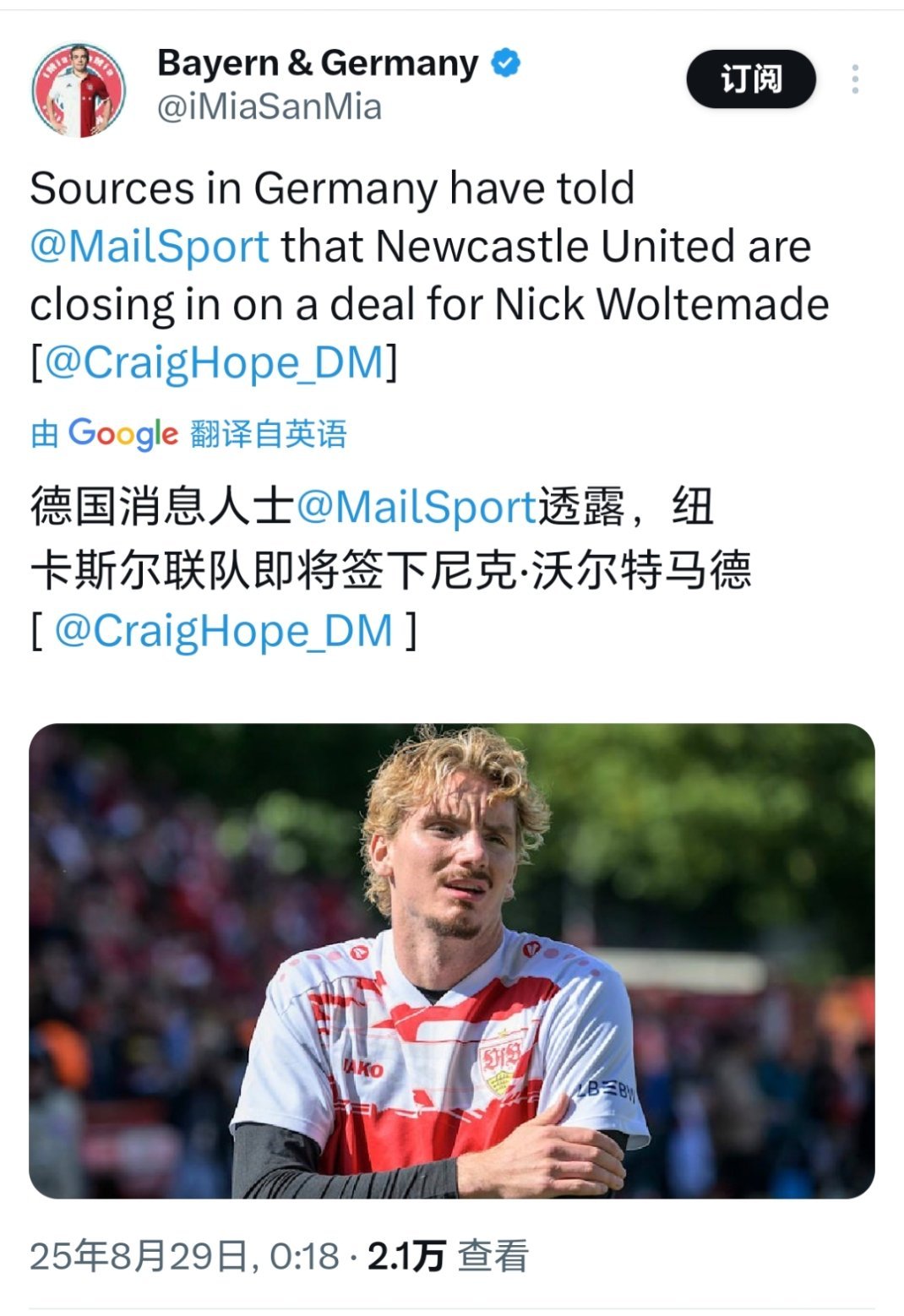This screenshot has width=904, height=1316.
Task: Click the English tweet text body
Action: [429, 275]
